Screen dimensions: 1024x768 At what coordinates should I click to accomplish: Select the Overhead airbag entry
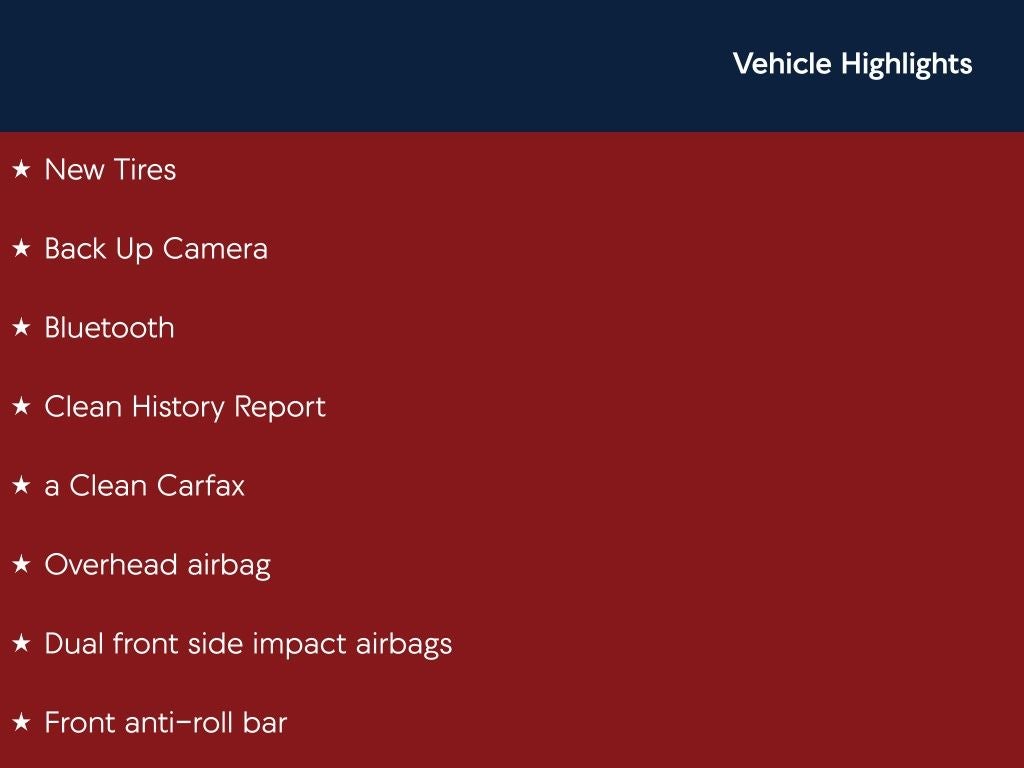(x=157, y=565)
